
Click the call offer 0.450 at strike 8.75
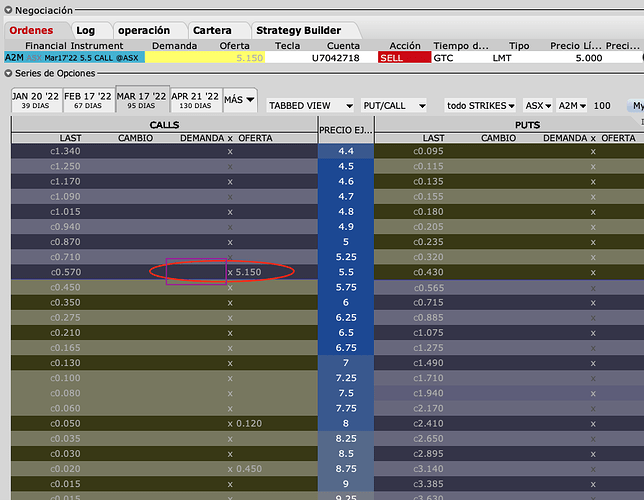249,469
